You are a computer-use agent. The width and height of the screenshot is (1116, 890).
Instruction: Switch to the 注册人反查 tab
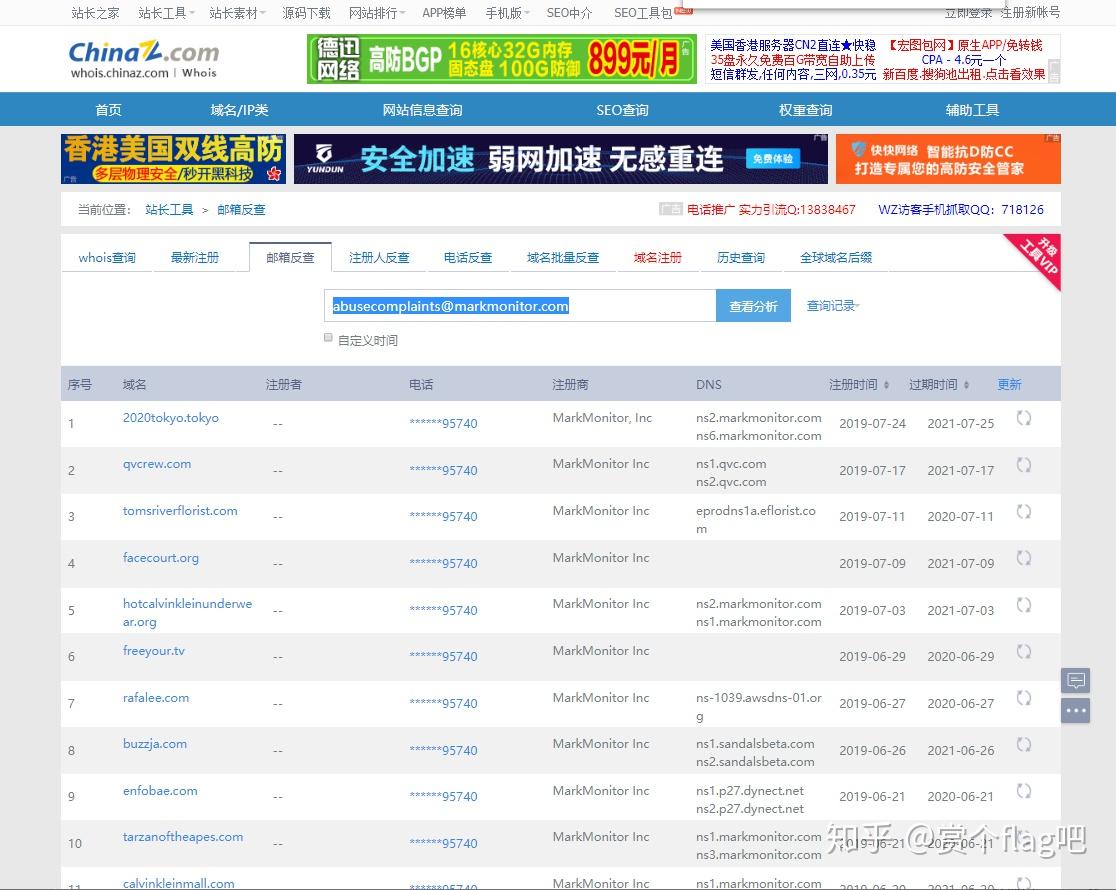point(379,257)
